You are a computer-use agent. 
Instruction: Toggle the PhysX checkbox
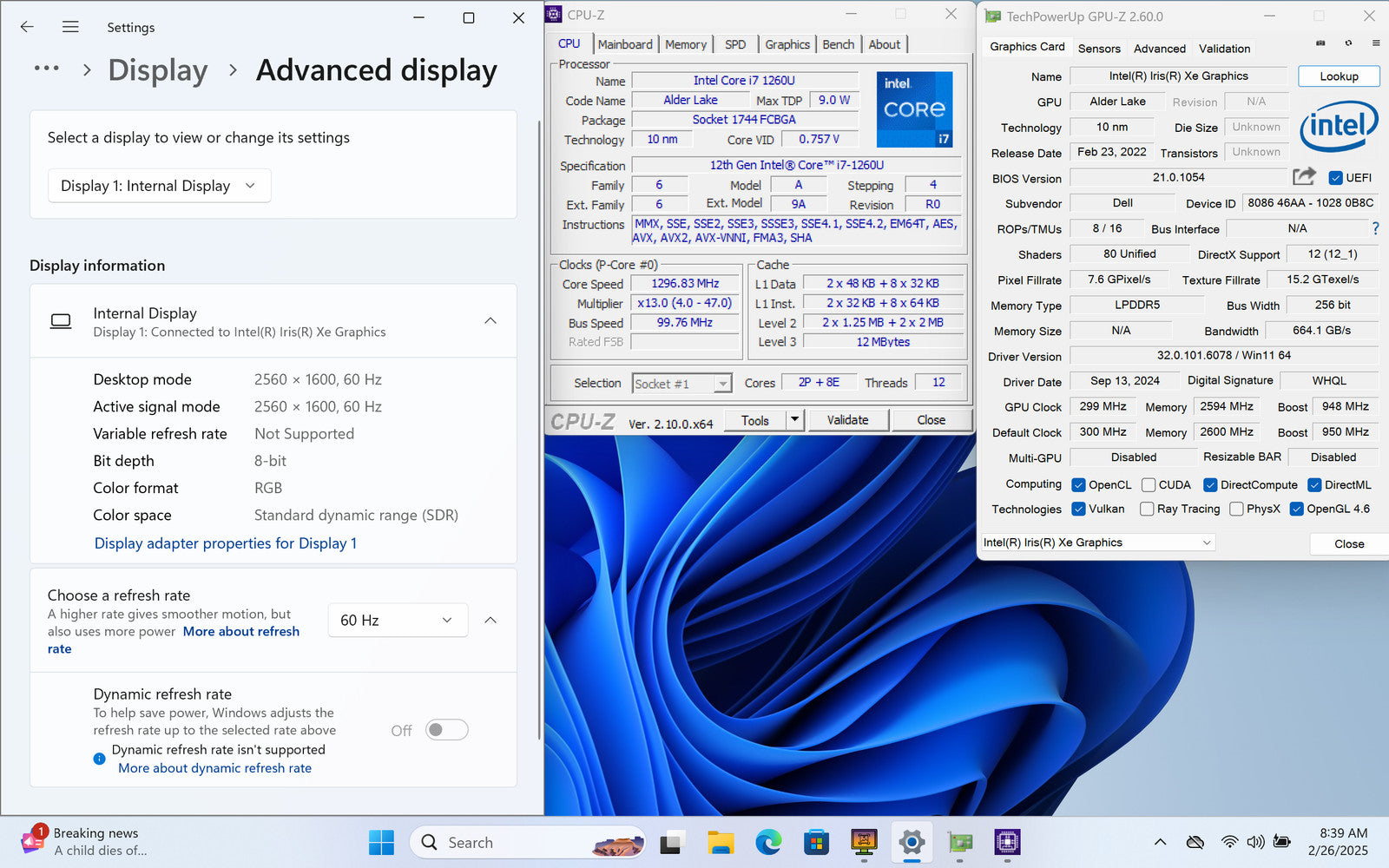tap(1236, 510)
